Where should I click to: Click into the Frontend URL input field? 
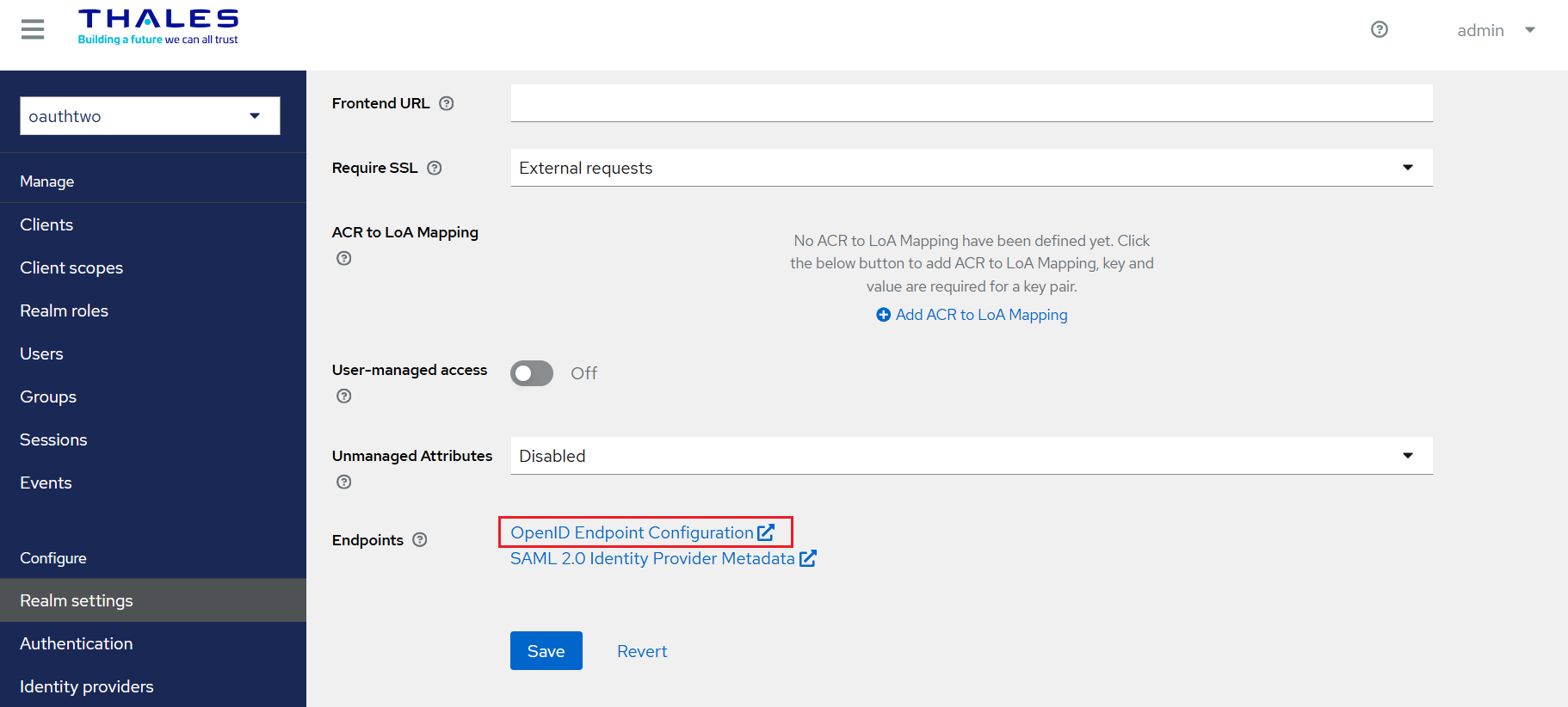(x=971, y=103)
